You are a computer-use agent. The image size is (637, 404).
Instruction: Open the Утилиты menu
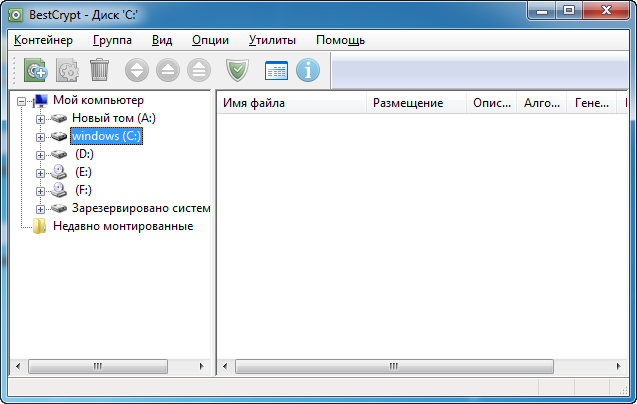[x=272, y=40]
